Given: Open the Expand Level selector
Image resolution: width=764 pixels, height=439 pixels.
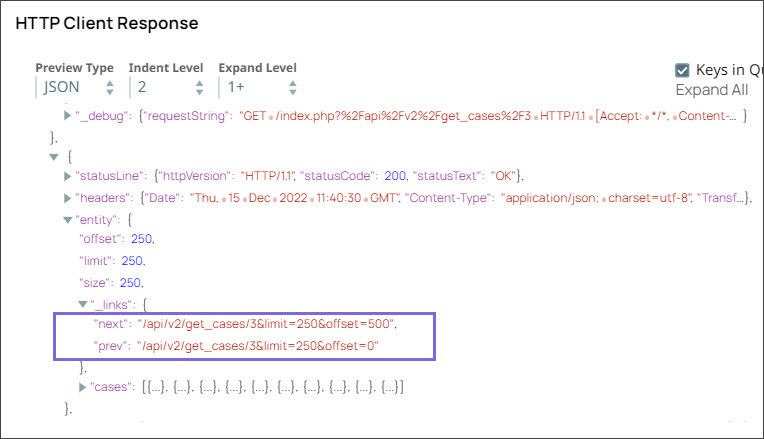Looking at the screenshot, I should click(x=257, y=88).
